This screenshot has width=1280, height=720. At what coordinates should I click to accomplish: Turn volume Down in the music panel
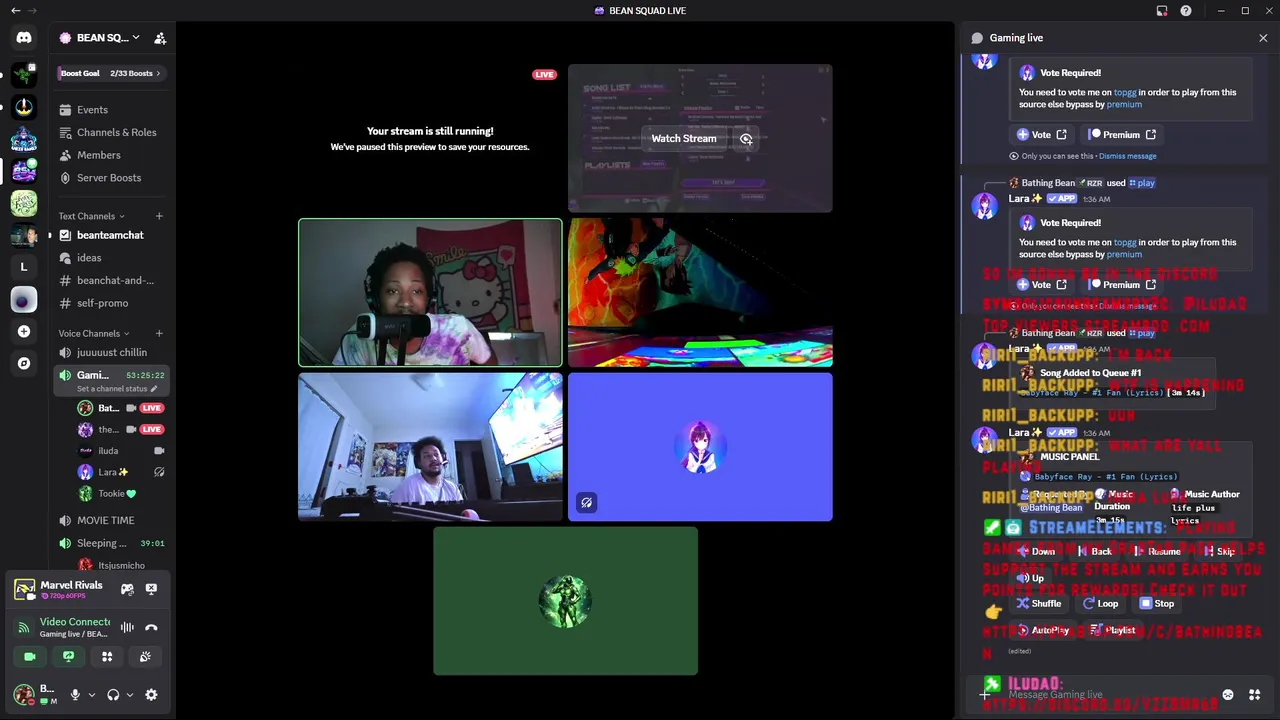click(1035, 552)
